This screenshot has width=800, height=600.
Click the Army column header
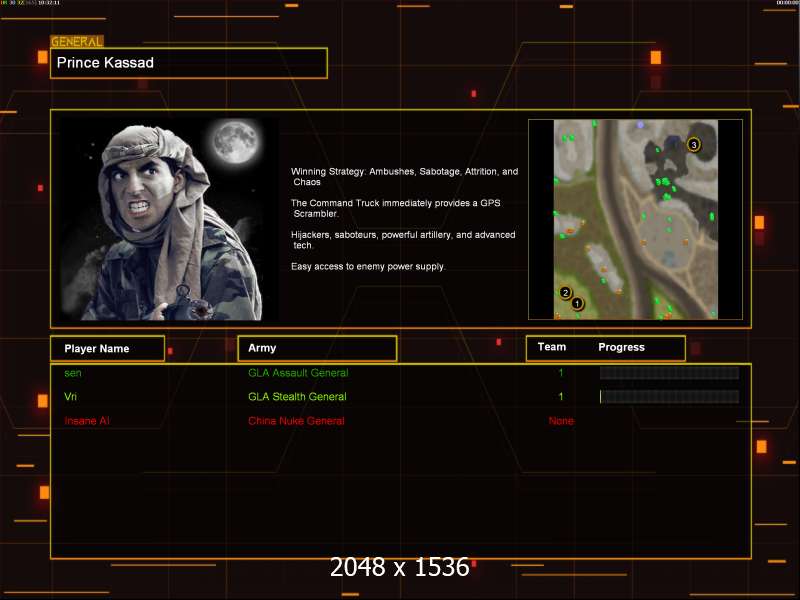317,348
